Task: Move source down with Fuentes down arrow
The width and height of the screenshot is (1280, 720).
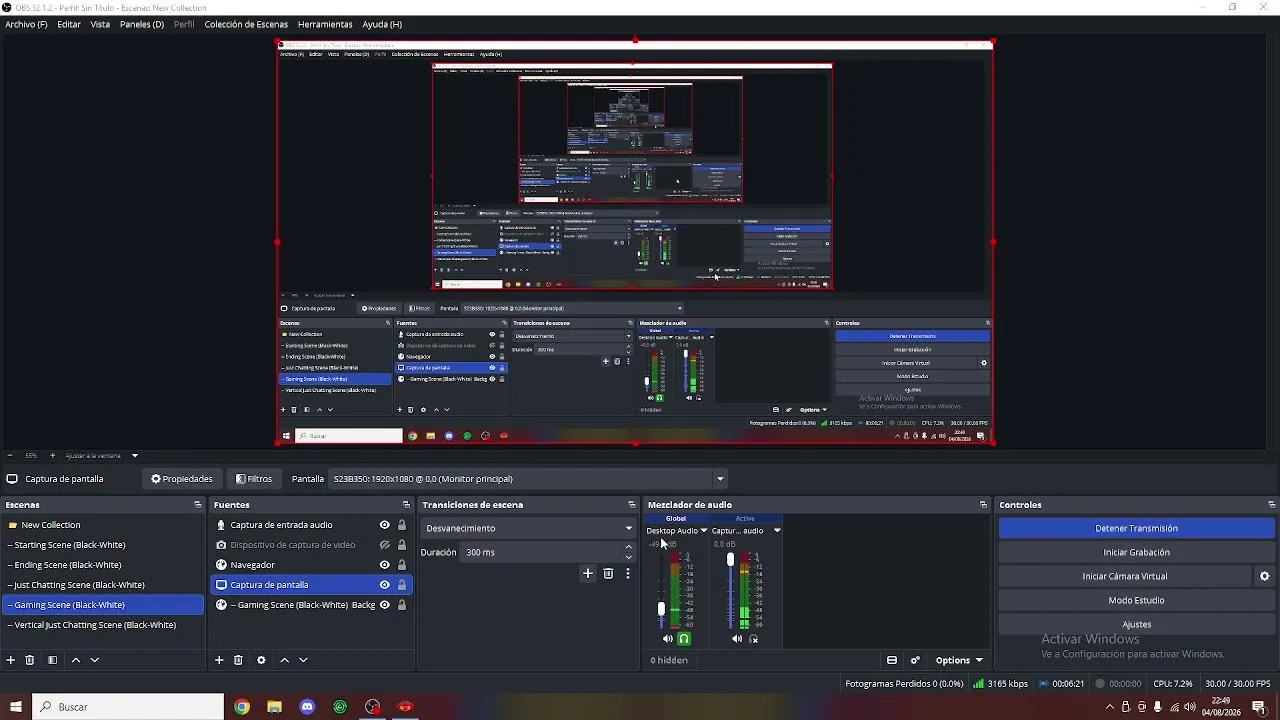Action: point(303,660)
